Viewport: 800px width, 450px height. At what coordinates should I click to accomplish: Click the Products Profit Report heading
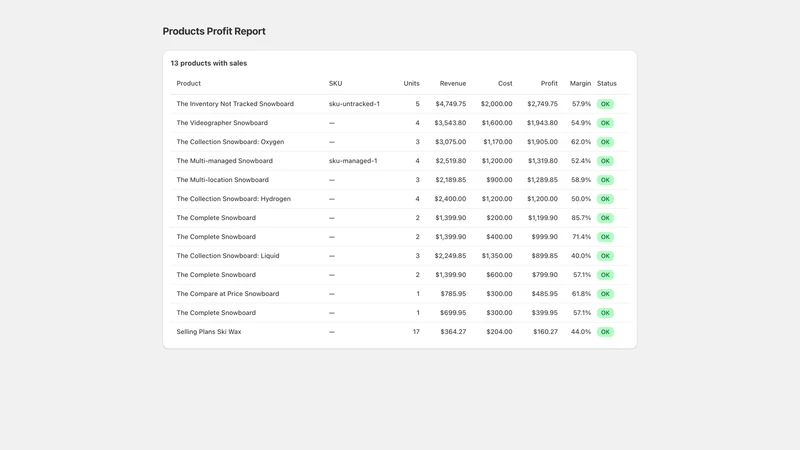coord(214,31)
